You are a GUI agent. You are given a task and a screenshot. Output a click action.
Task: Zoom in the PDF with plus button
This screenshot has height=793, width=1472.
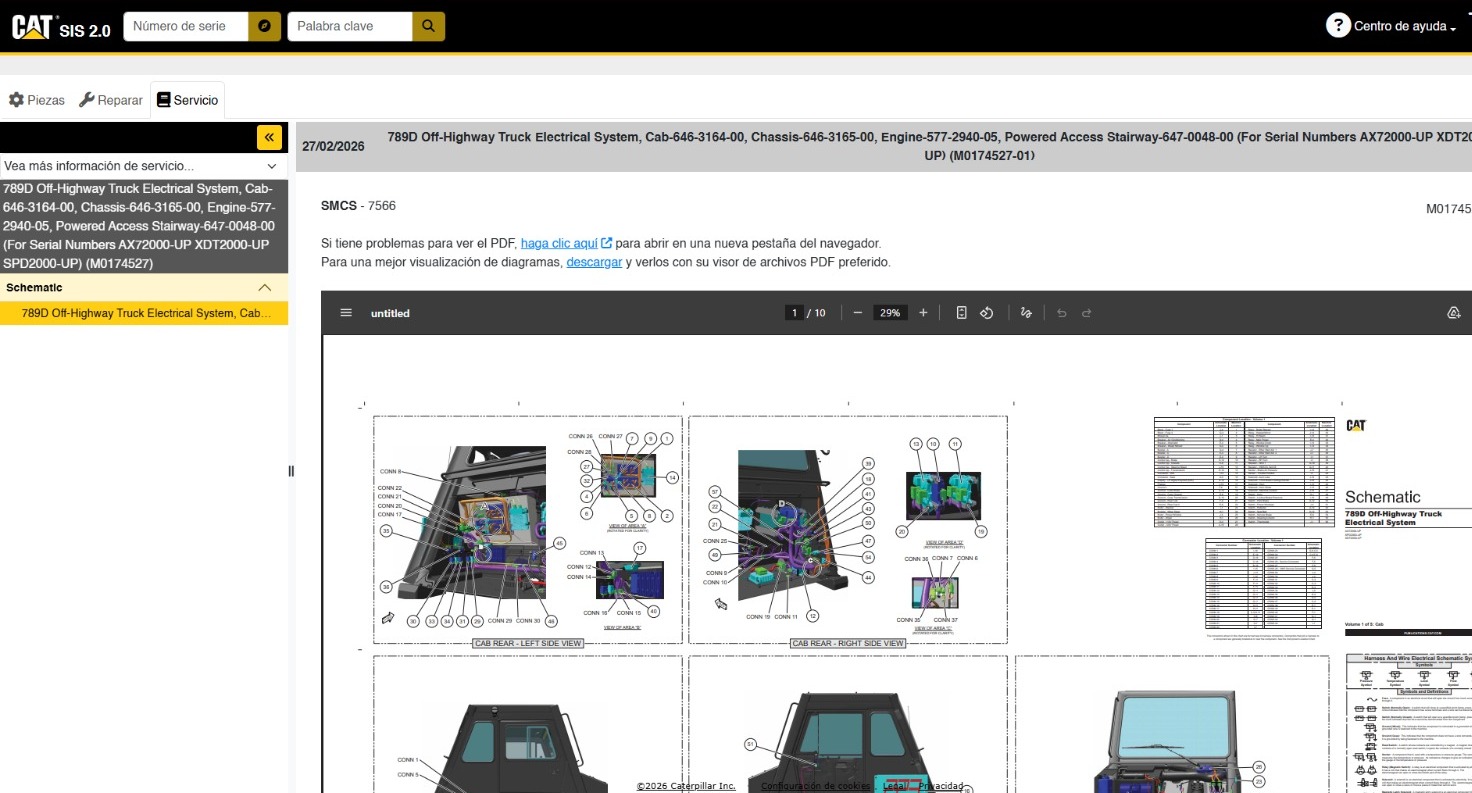[x=923, y=313]
